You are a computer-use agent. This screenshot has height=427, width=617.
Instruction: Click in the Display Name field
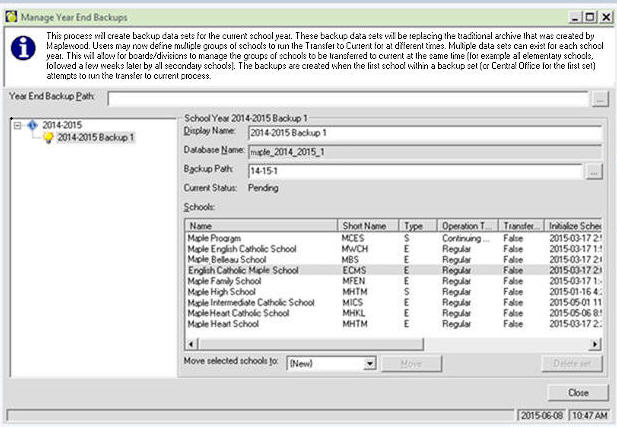point(424,131)
